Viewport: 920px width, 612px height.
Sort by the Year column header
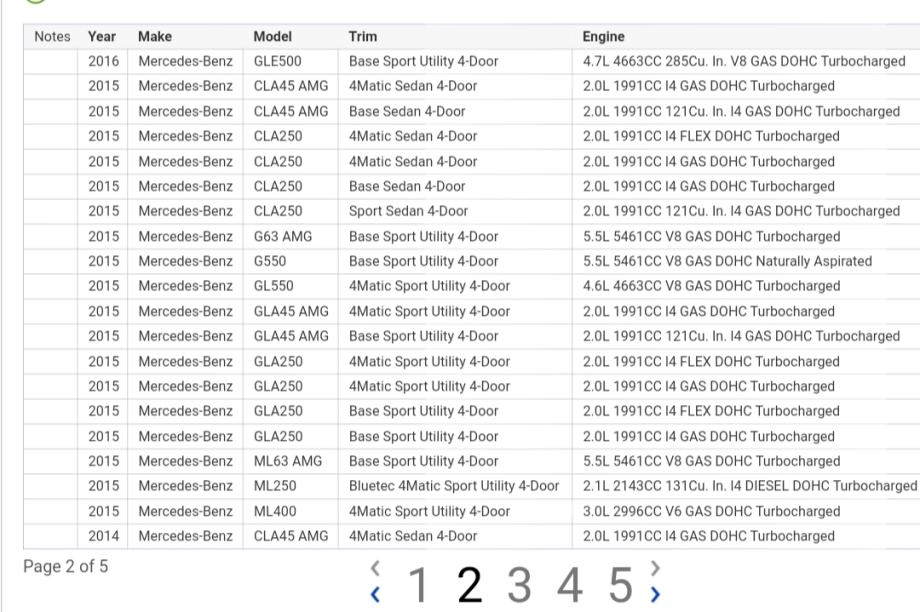pos(102,36)
